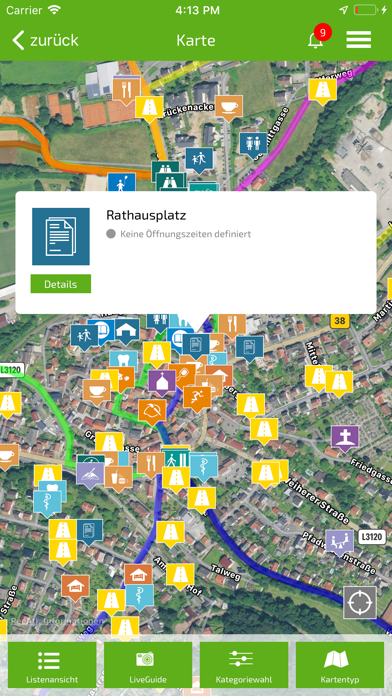Select the purple cemetery cross marker

[x=345, y=439]
